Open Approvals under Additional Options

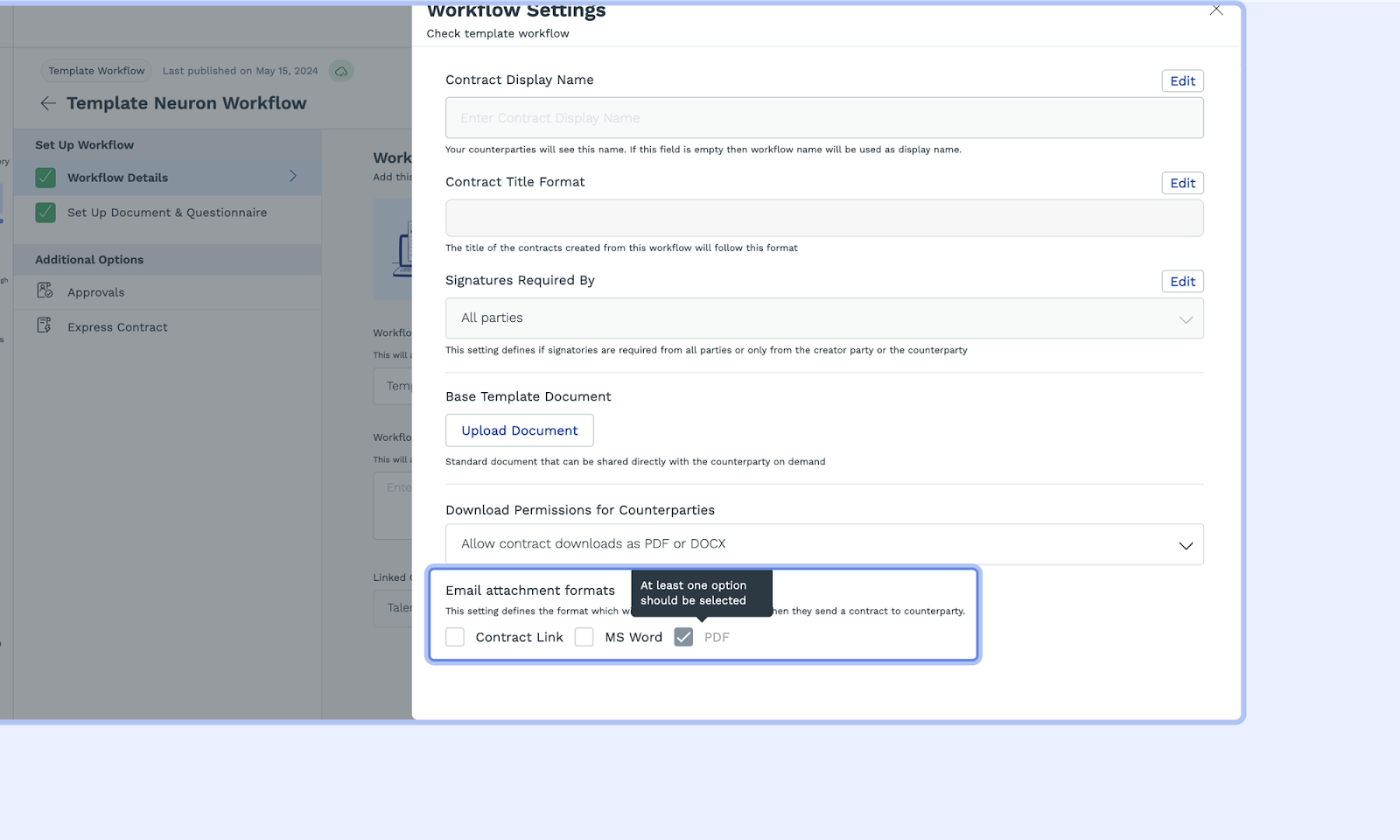tap(167, 292)
